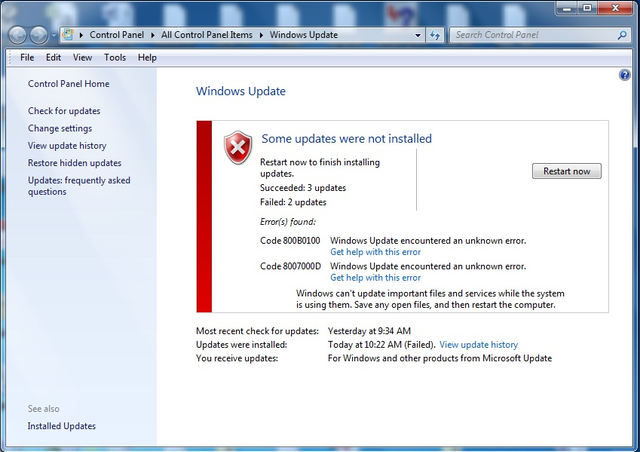Open Change settings in sidebar

tap(60, 128)
